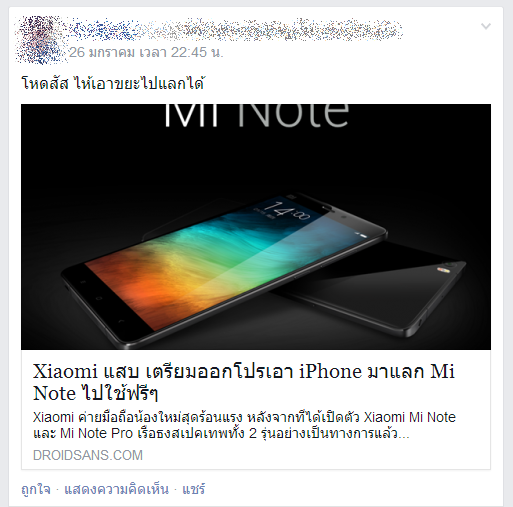Click Mi Note Pro in the description text
Image resolution: width=513 pixels, height=507 pixels.
96,433
